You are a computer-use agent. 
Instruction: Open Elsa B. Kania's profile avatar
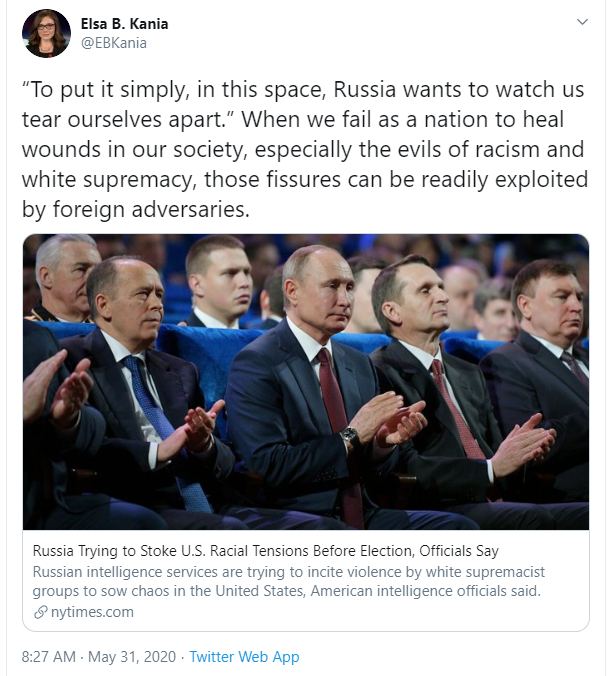pyautogui.click(x=46, y=34)
